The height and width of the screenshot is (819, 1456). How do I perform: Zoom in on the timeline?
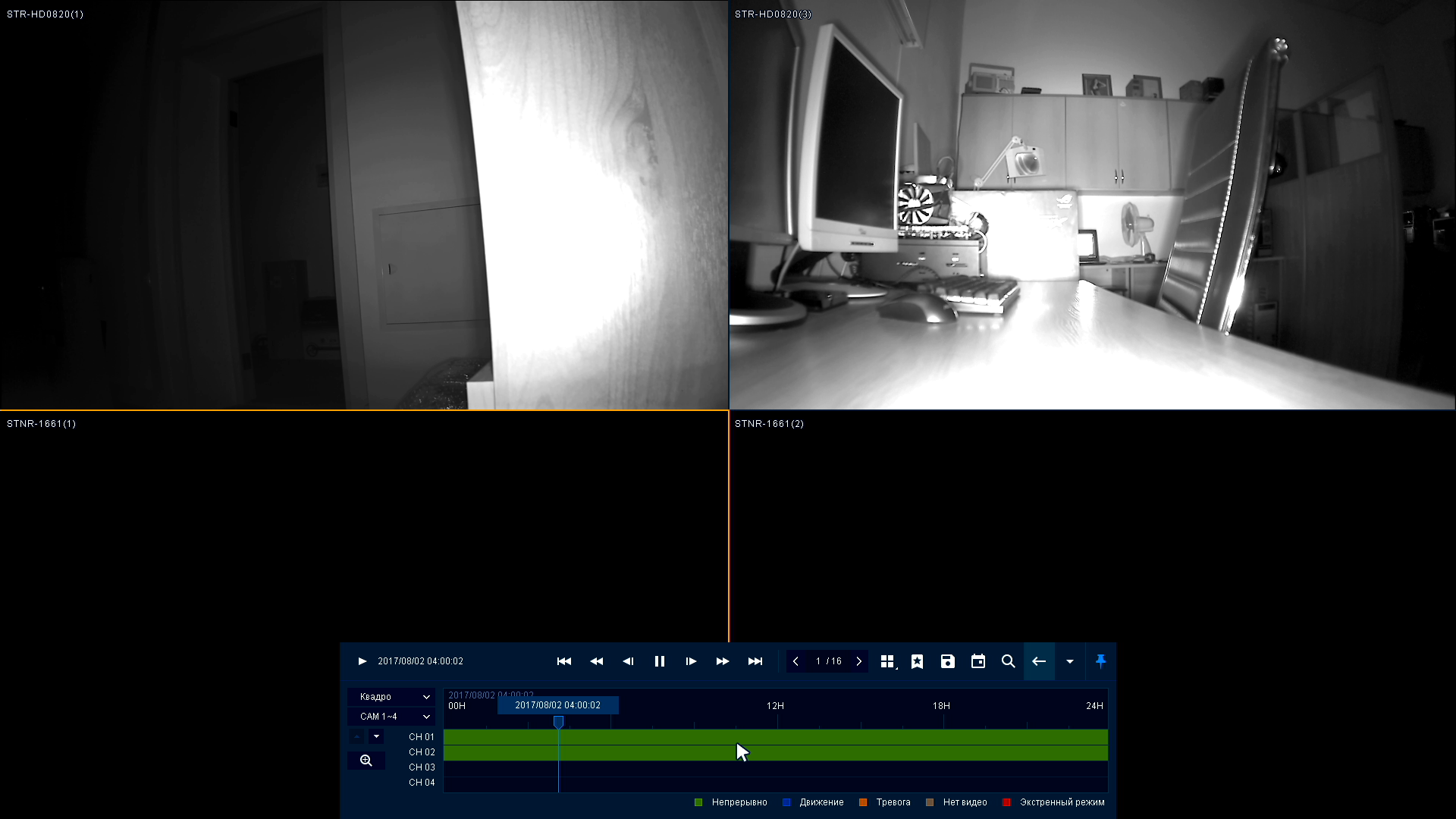[x=366, y=761]
